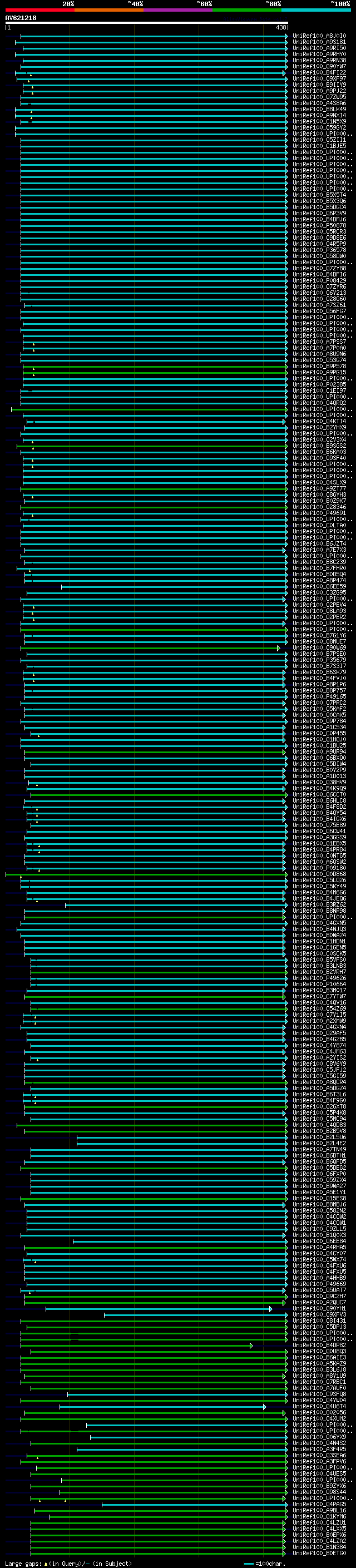Viewport: 356px width, 1568px height.
Task: Click the =100char scale marker legend
Action: (264, 1563)
